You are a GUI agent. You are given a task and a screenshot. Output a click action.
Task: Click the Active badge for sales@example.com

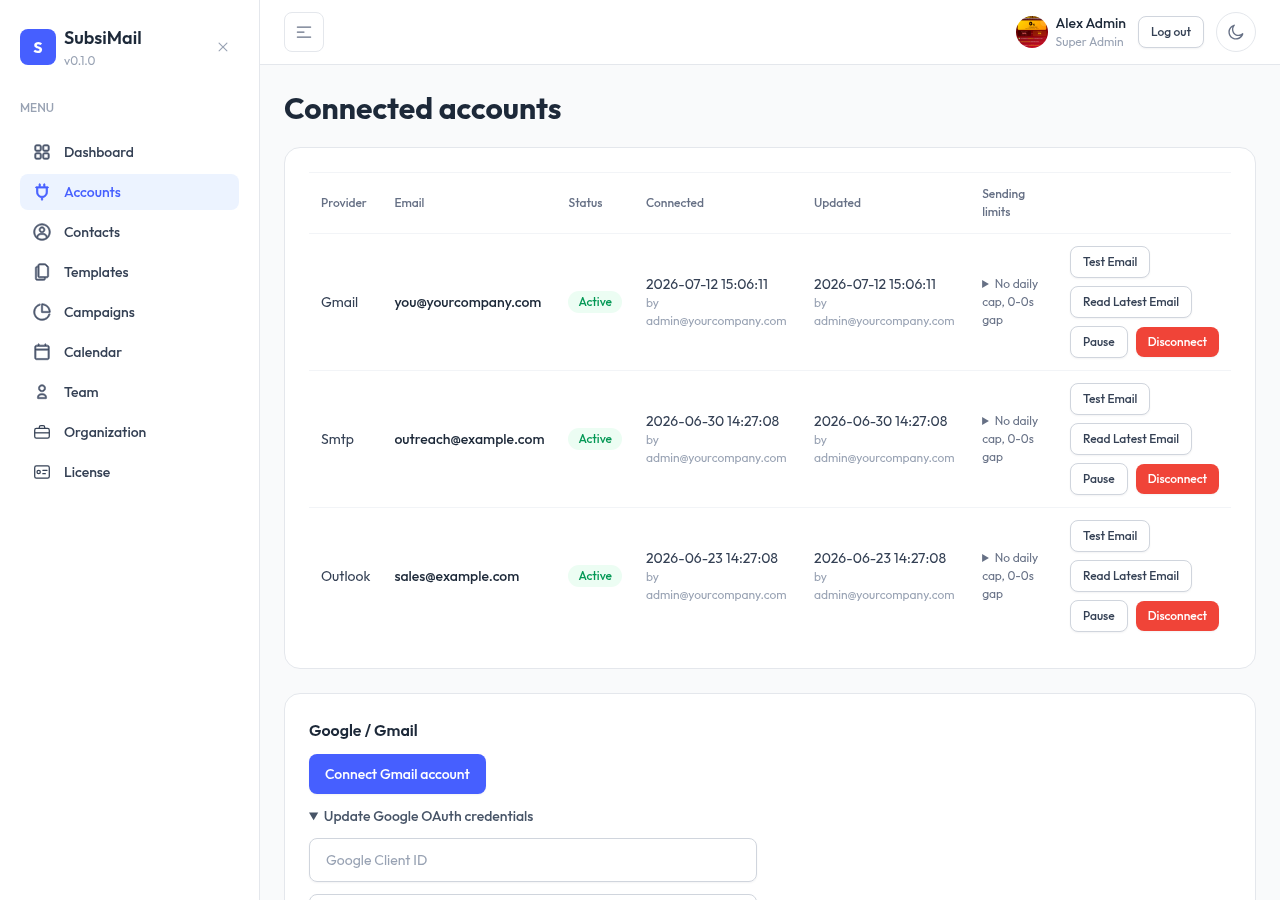[x=595, y=576]
